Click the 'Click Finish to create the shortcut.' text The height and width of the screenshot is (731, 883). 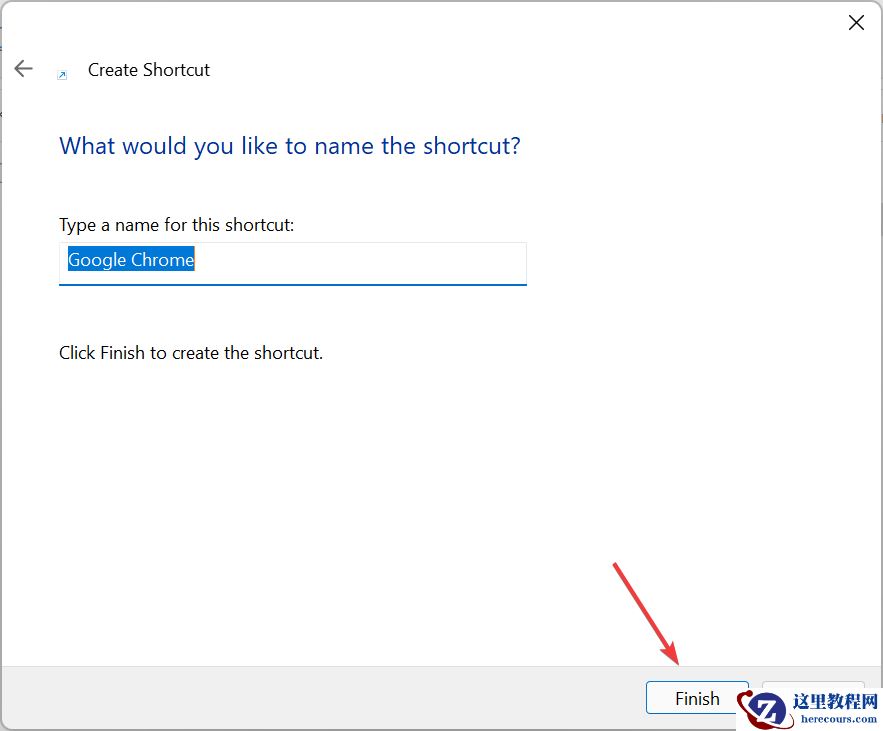[191, 353]
